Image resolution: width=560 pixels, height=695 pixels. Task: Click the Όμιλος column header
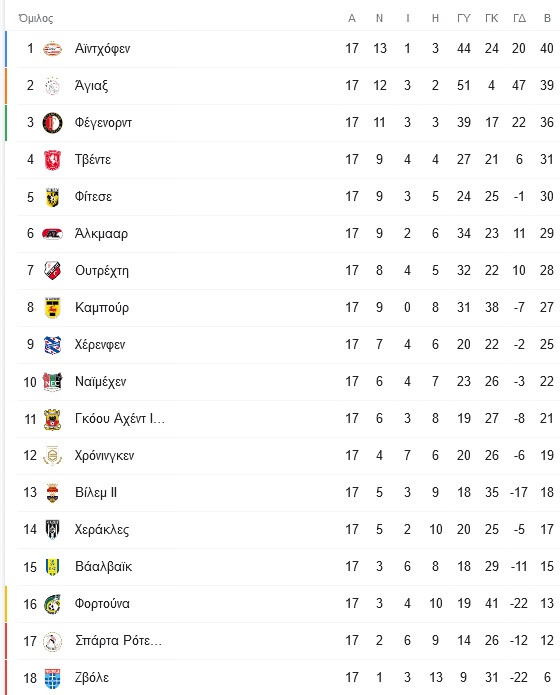click(35, 18)
